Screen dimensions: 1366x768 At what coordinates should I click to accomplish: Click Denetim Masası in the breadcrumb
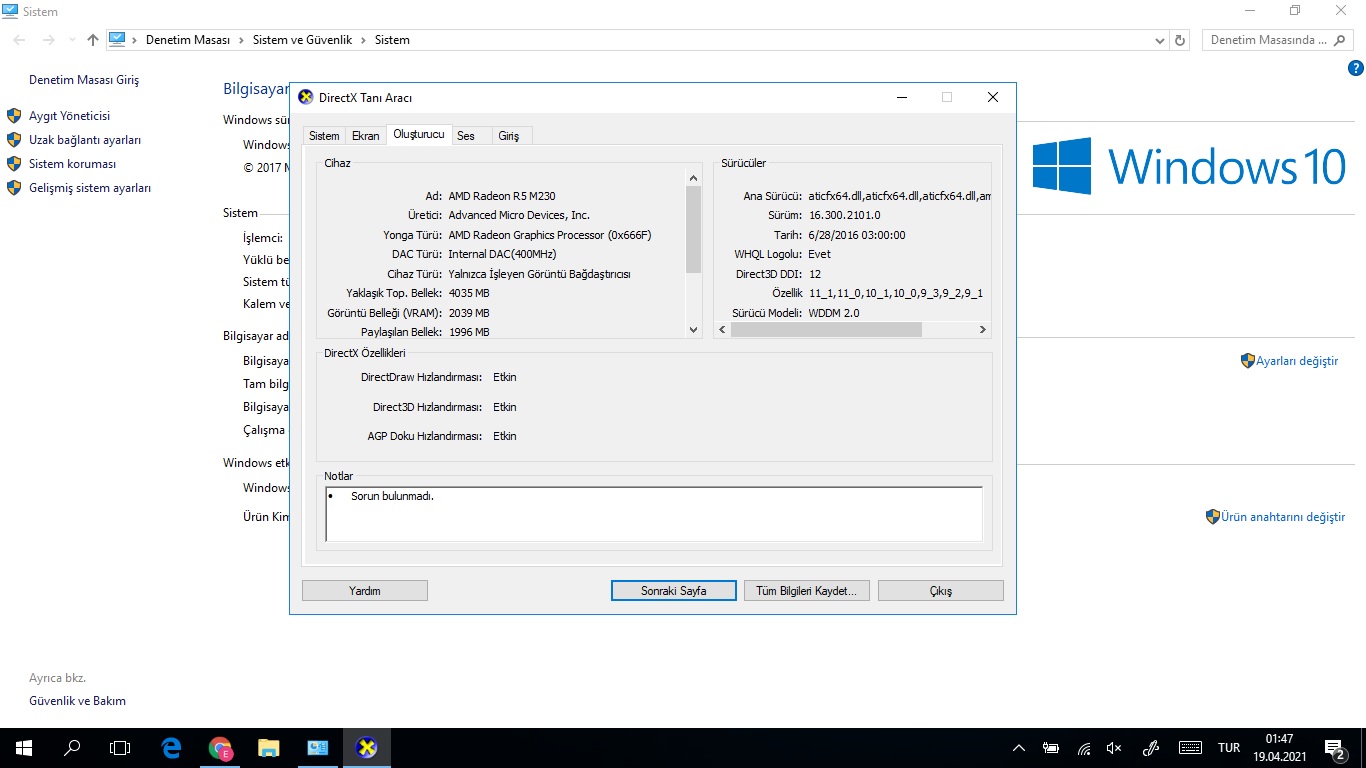pyautogui.click(x=188, y=40)
